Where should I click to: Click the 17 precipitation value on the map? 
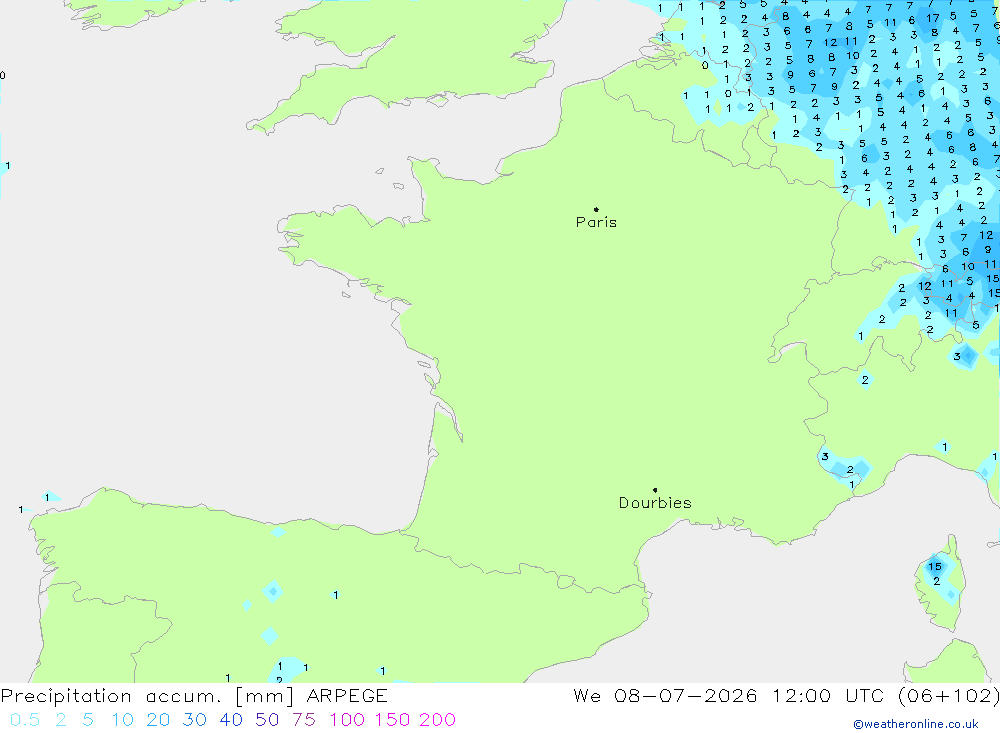pos(932,18)
